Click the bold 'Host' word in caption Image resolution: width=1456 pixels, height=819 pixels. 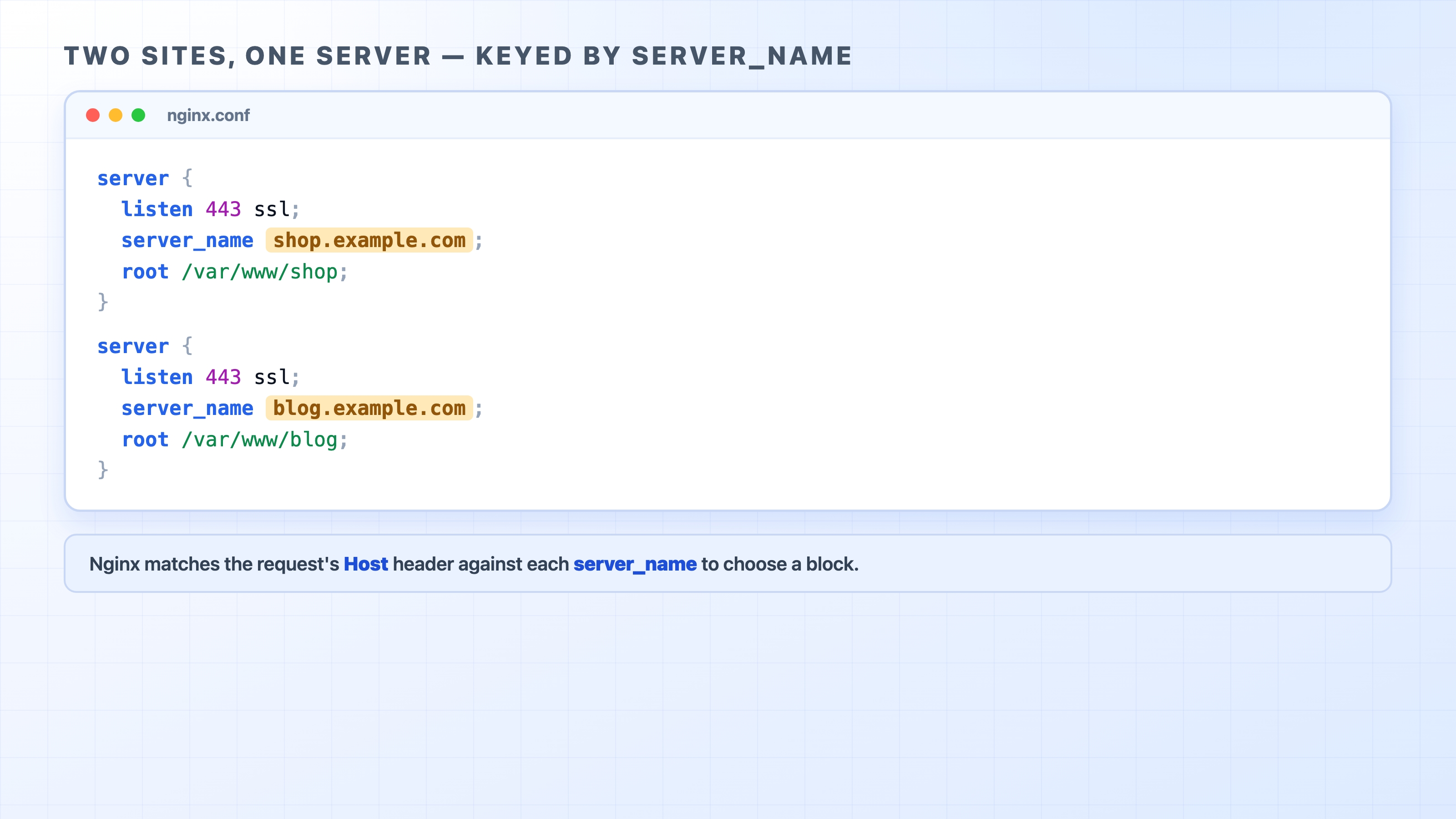pyautogui.click(x=366, y=564)
